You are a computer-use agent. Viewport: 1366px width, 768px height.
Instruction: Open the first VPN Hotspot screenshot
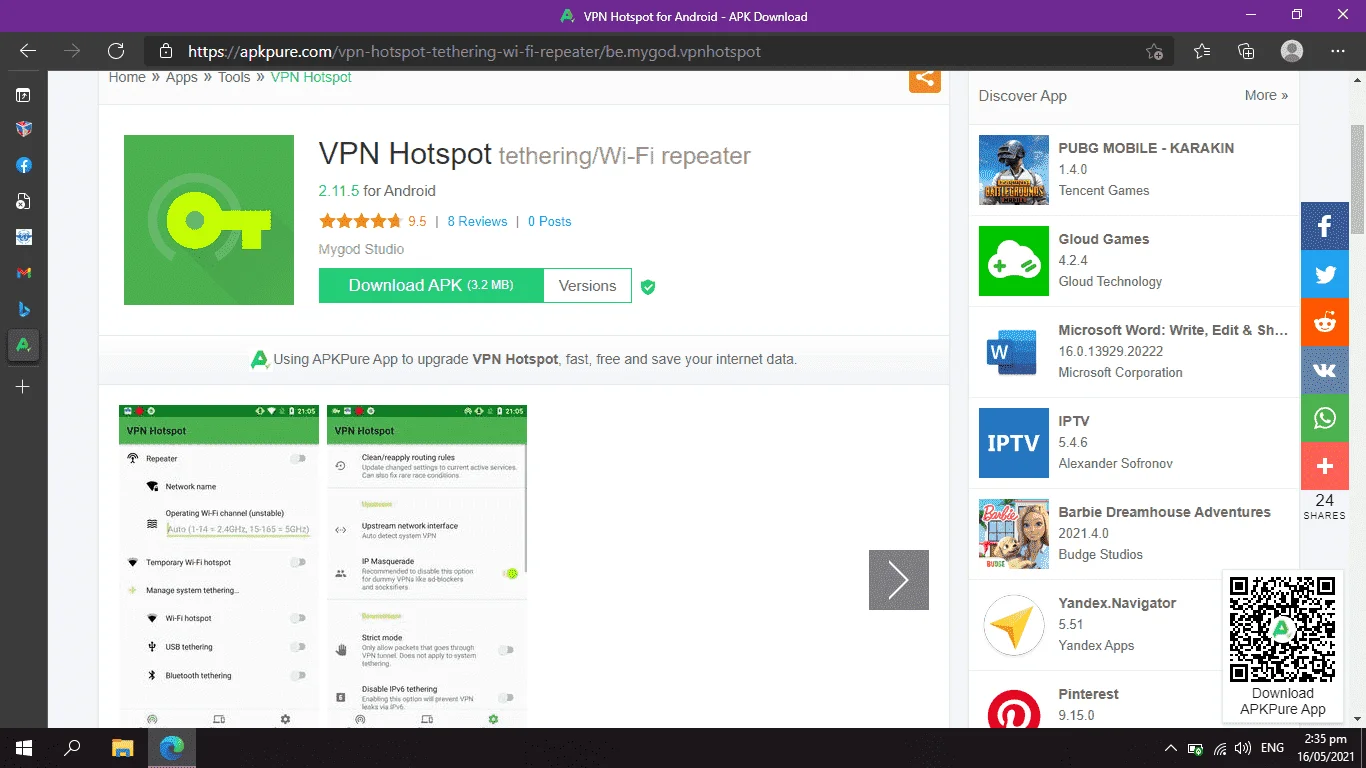click(x=219, y=566)
